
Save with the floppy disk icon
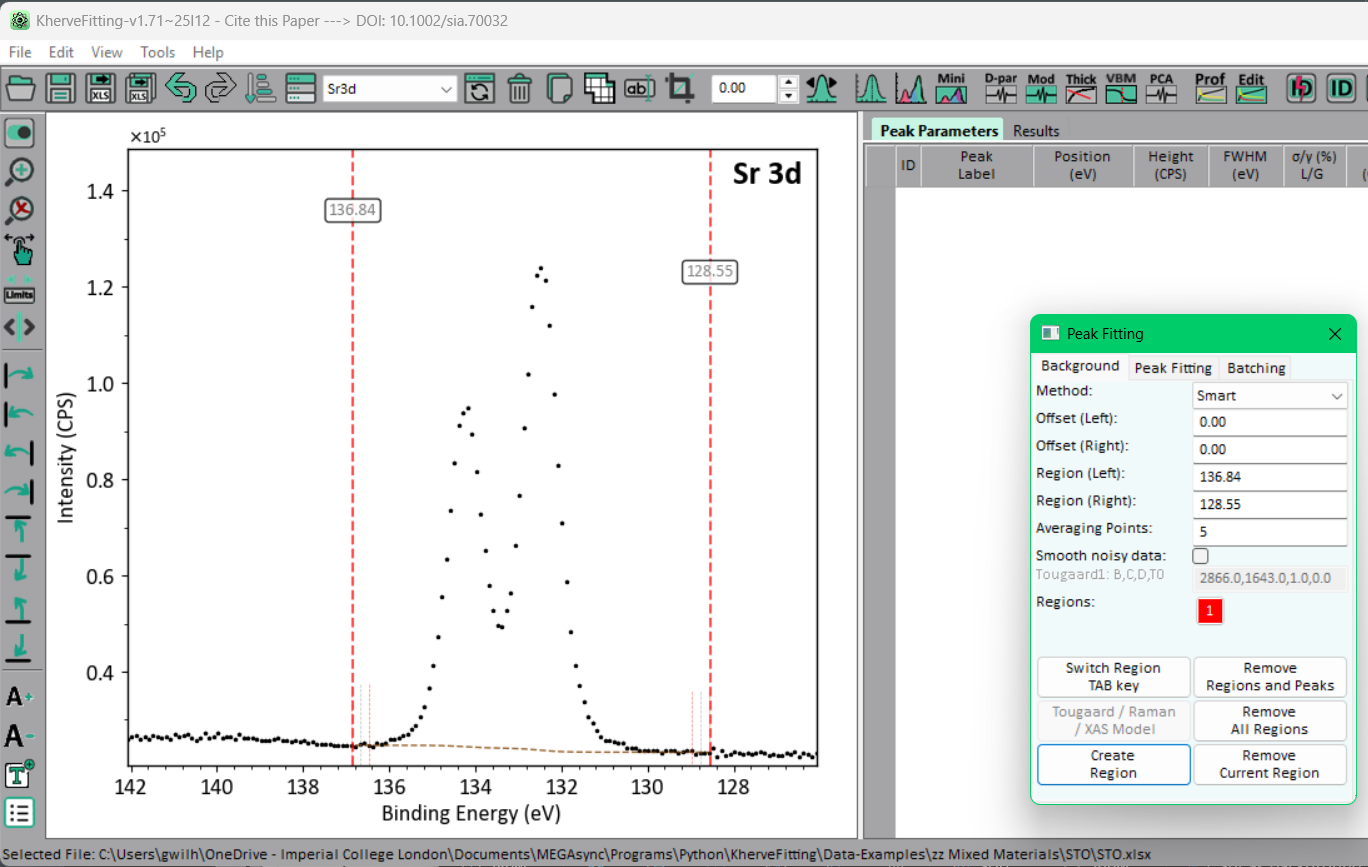(60, 88)
